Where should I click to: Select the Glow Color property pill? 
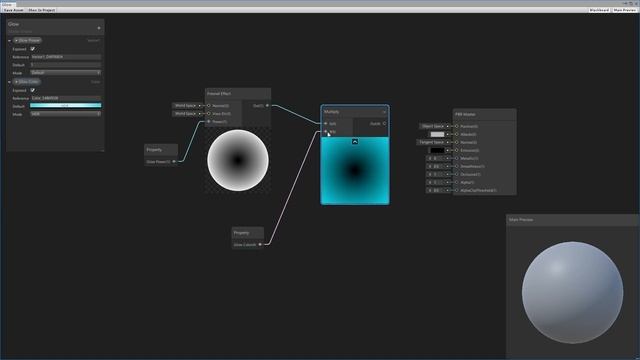(x=27, y=82)
